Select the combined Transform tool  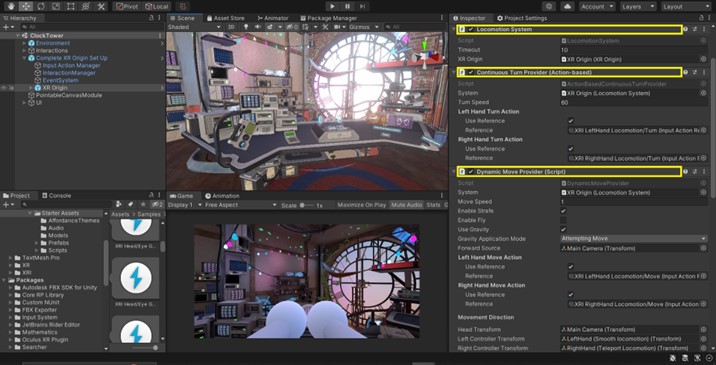[x=85, y=6]
